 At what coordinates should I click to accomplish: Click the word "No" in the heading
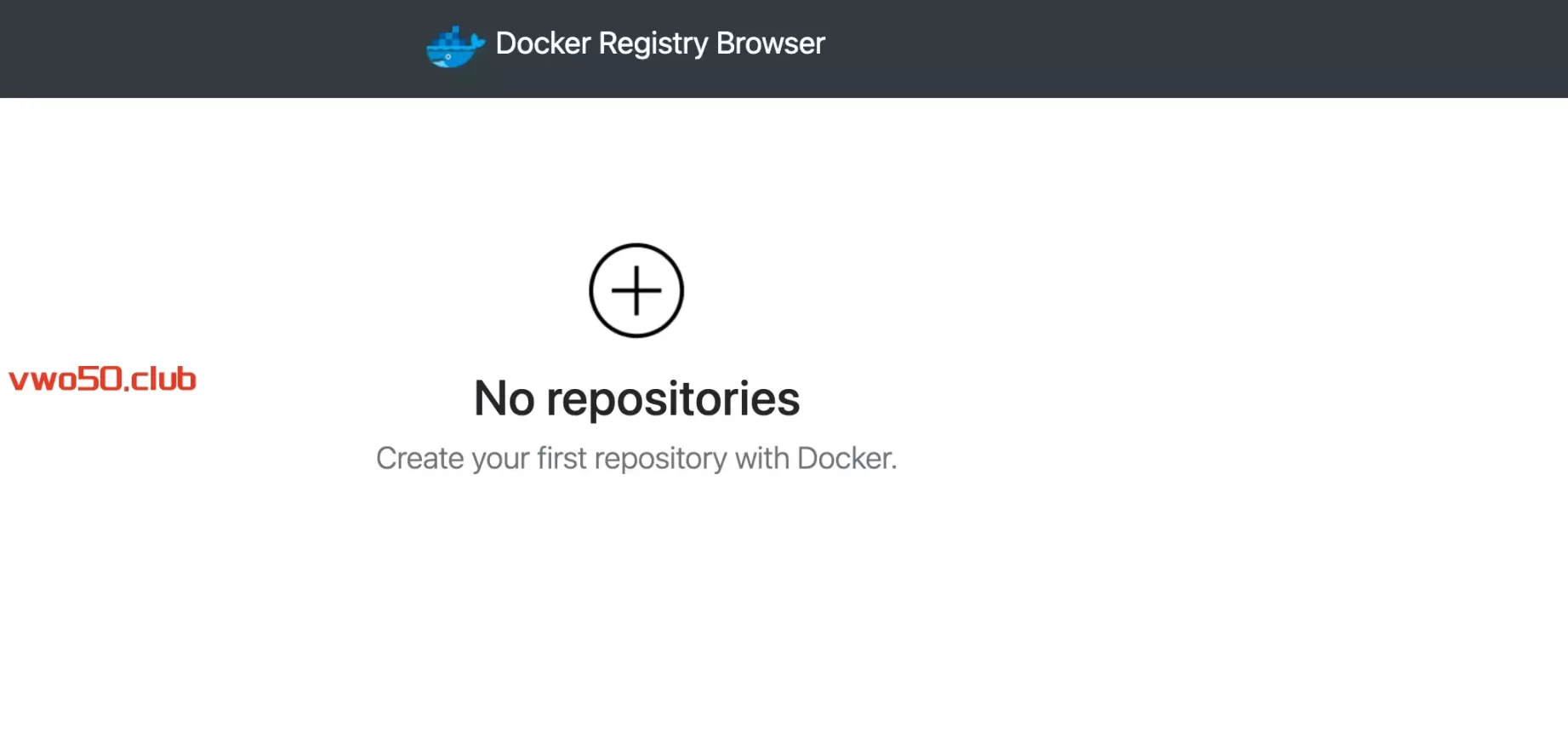(504, 398)
